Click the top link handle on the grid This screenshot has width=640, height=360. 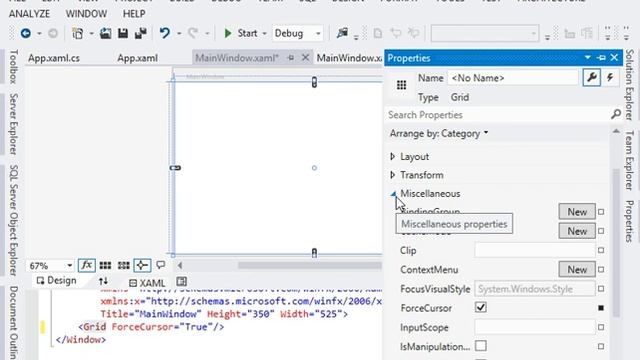(x=314, y=82)
